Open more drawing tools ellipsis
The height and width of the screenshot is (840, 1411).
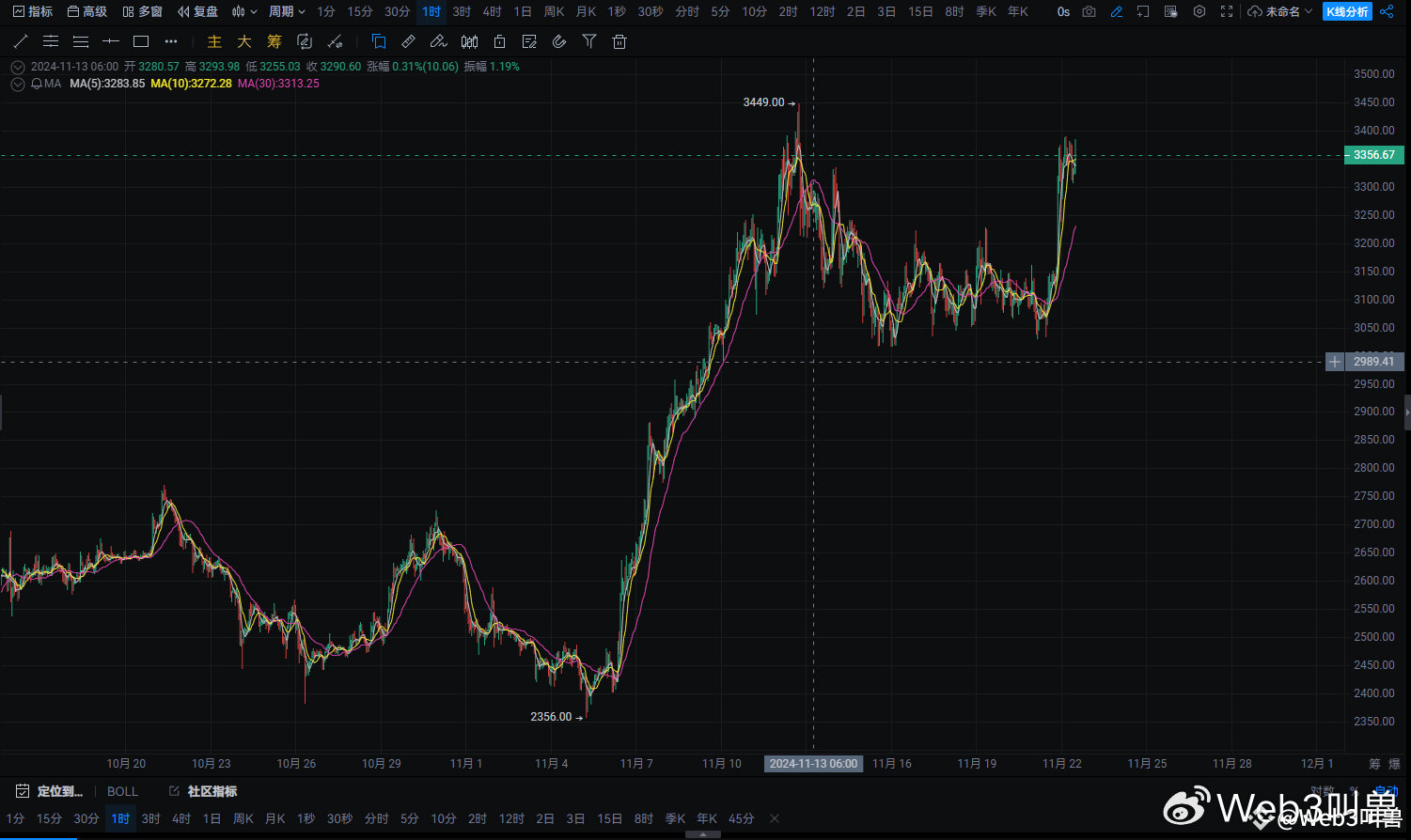click(170, 41)
